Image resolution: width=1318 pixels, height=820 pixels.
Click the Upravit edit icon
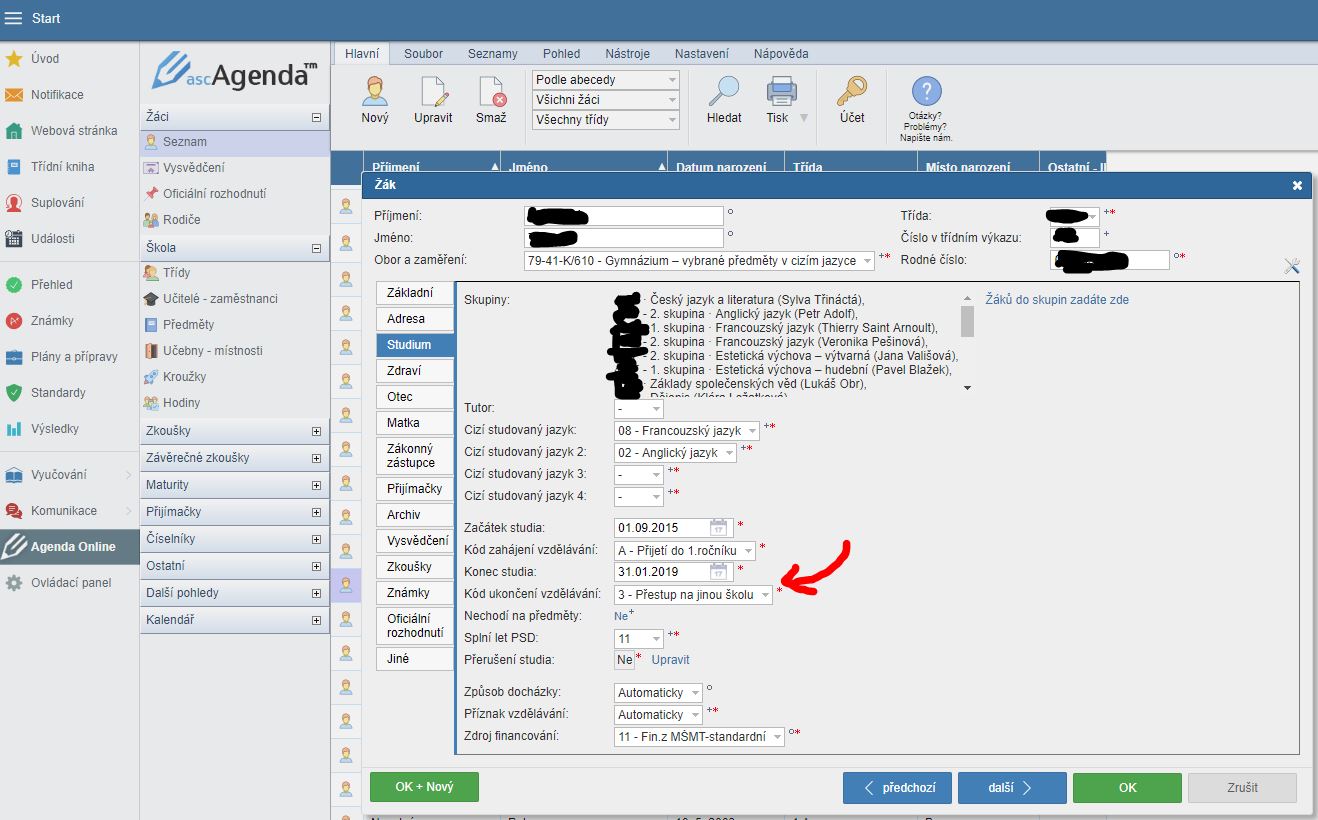coord(433,92)
